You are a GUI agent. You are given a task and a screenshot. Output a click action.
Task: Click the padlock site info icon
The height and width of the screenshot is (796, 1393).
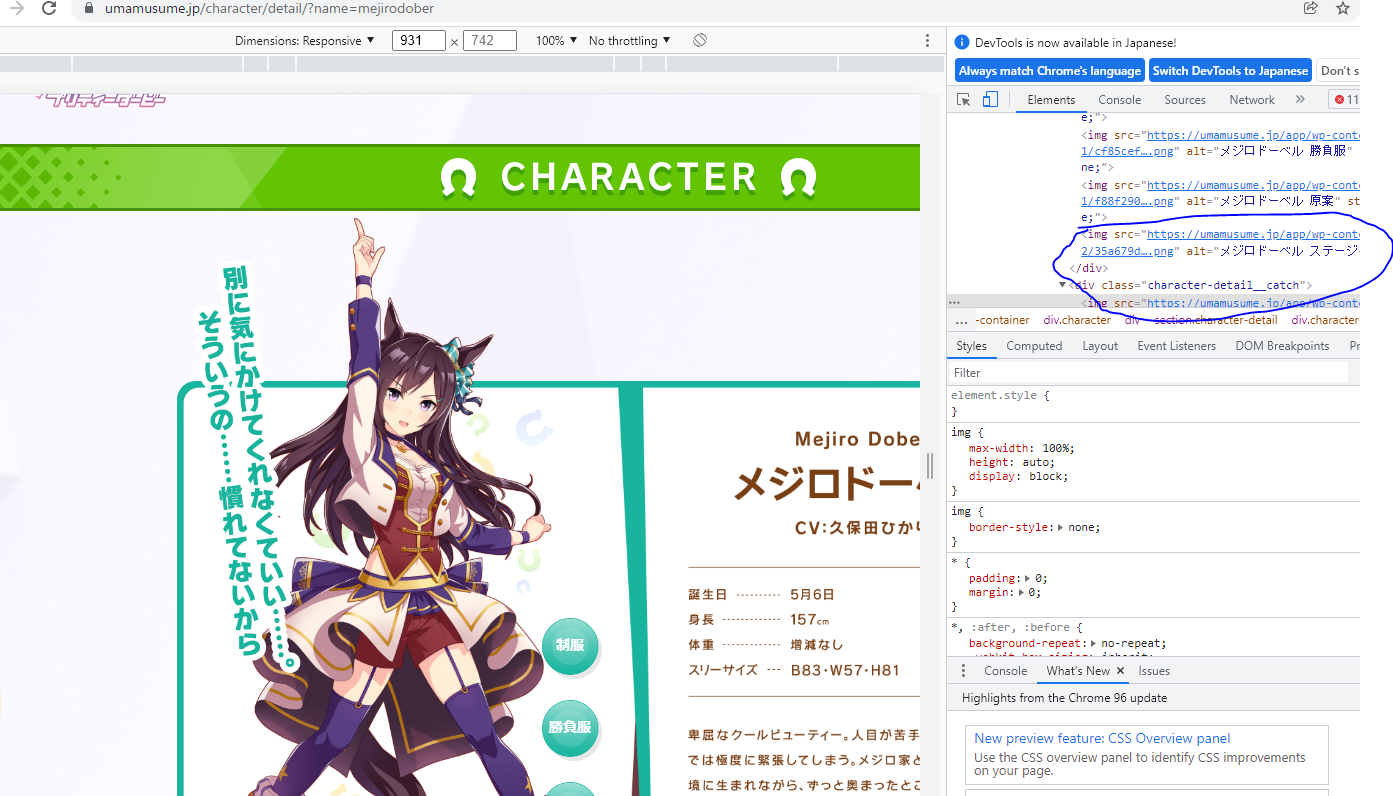point(89,8)
